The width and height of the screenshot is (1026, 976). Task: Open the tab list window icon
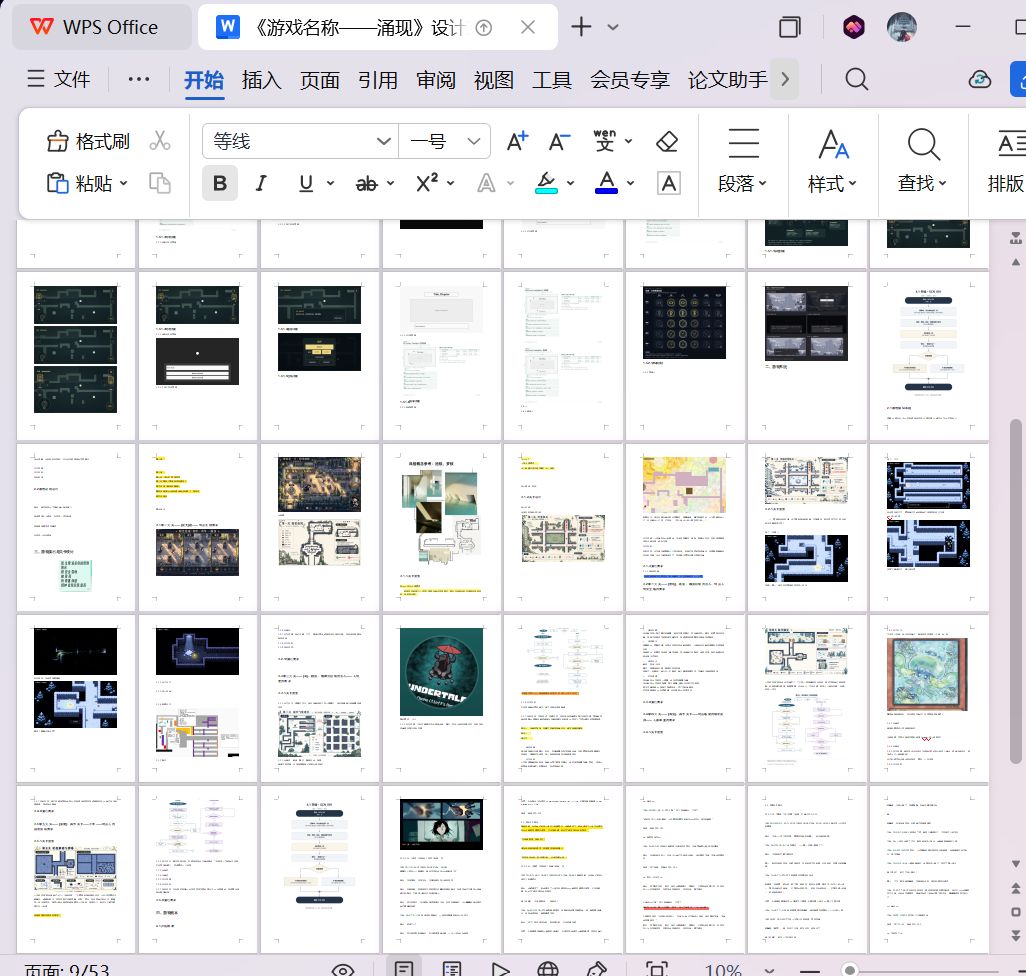tap(790, 27)
